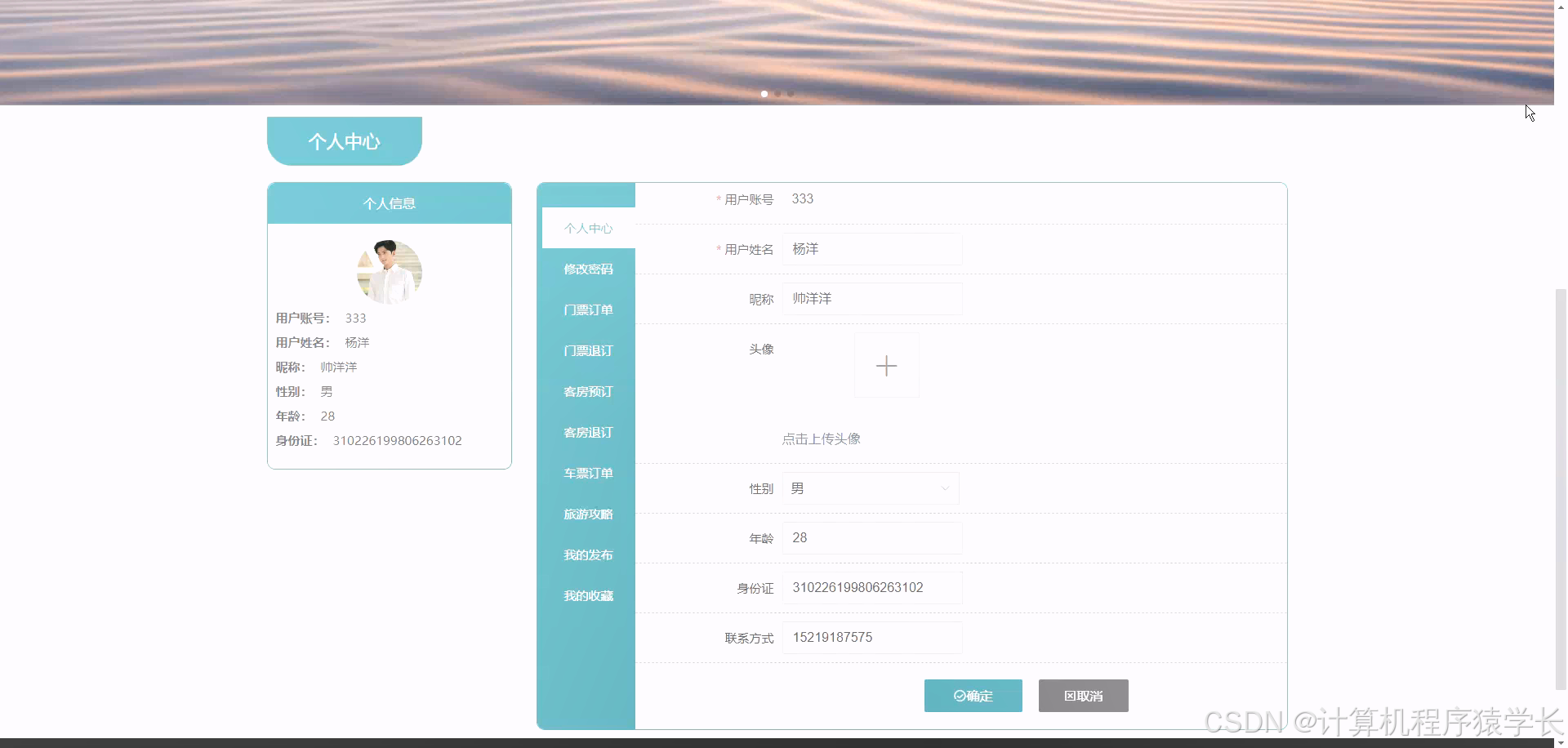Open the 客房预订 sidebar tab
This screenshot has width=1568, height=748.
[588, 391]
